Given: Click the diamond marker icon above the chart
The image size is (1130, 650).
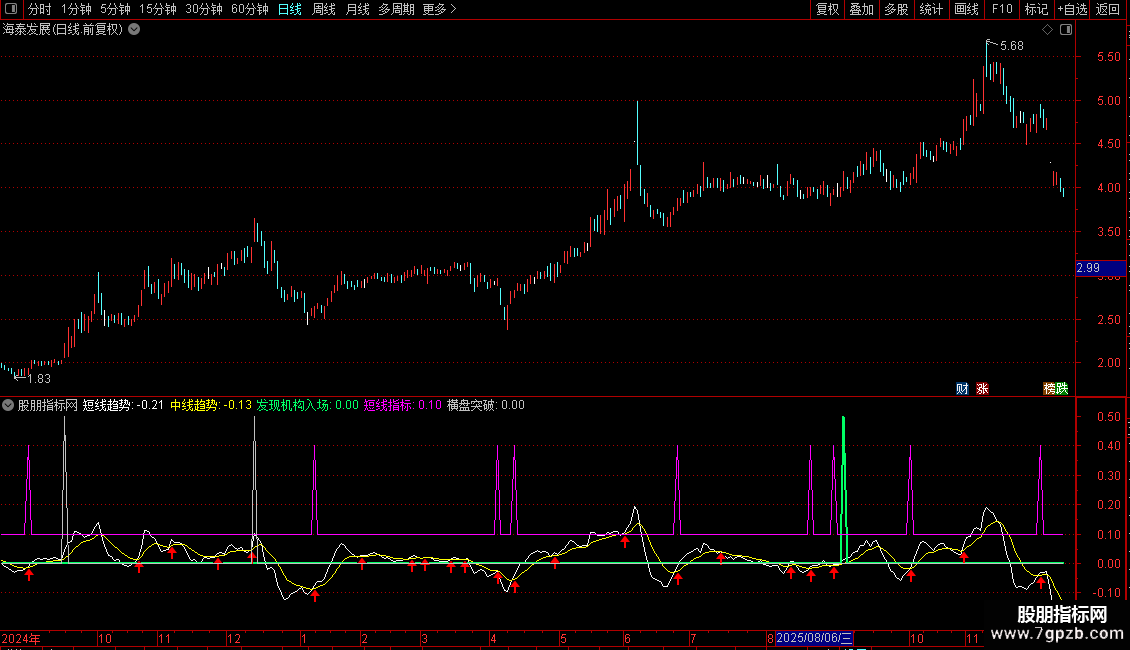Looking at the screenshot, I should pos(1047,30).
